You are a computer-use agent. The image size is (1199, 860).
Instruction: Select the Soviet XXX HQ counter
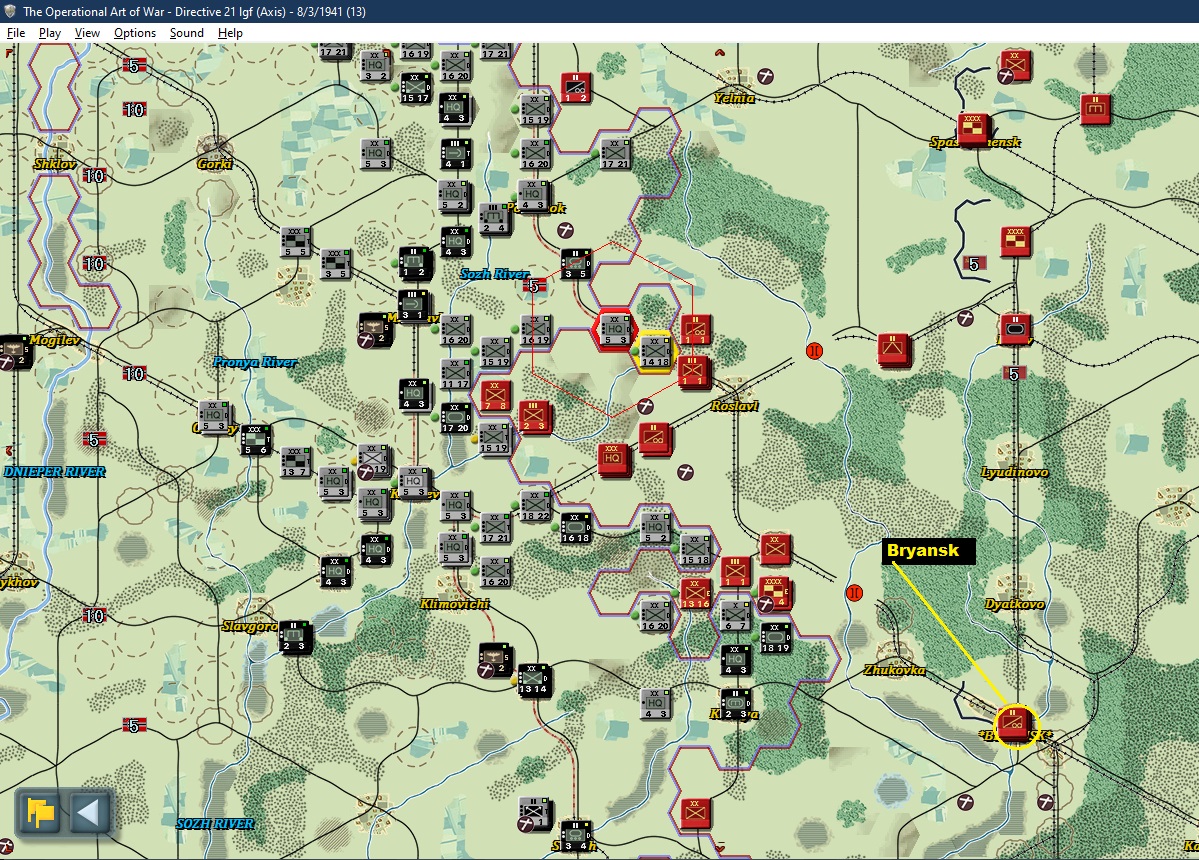click(x=613, y=459)
